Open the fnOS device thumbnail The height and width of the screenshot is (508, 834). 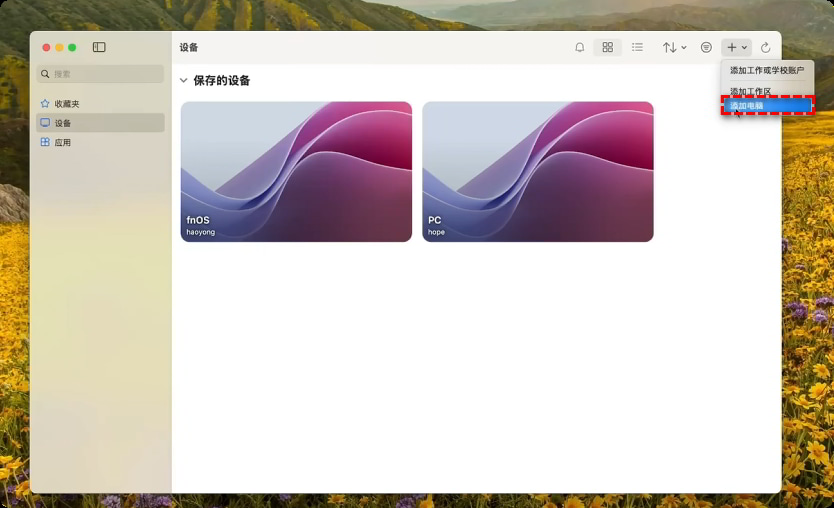296,171
